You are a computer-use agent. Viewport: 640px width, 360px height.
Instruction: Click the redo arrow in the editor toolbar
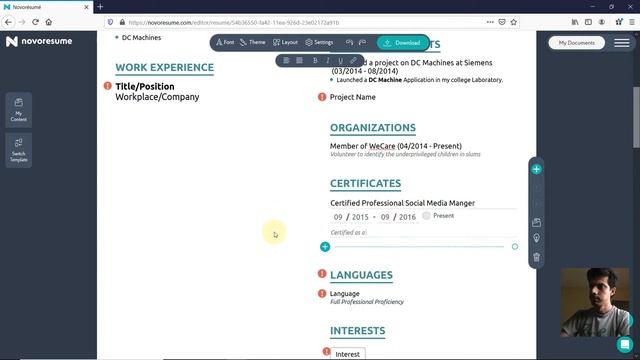pos(362,42)
